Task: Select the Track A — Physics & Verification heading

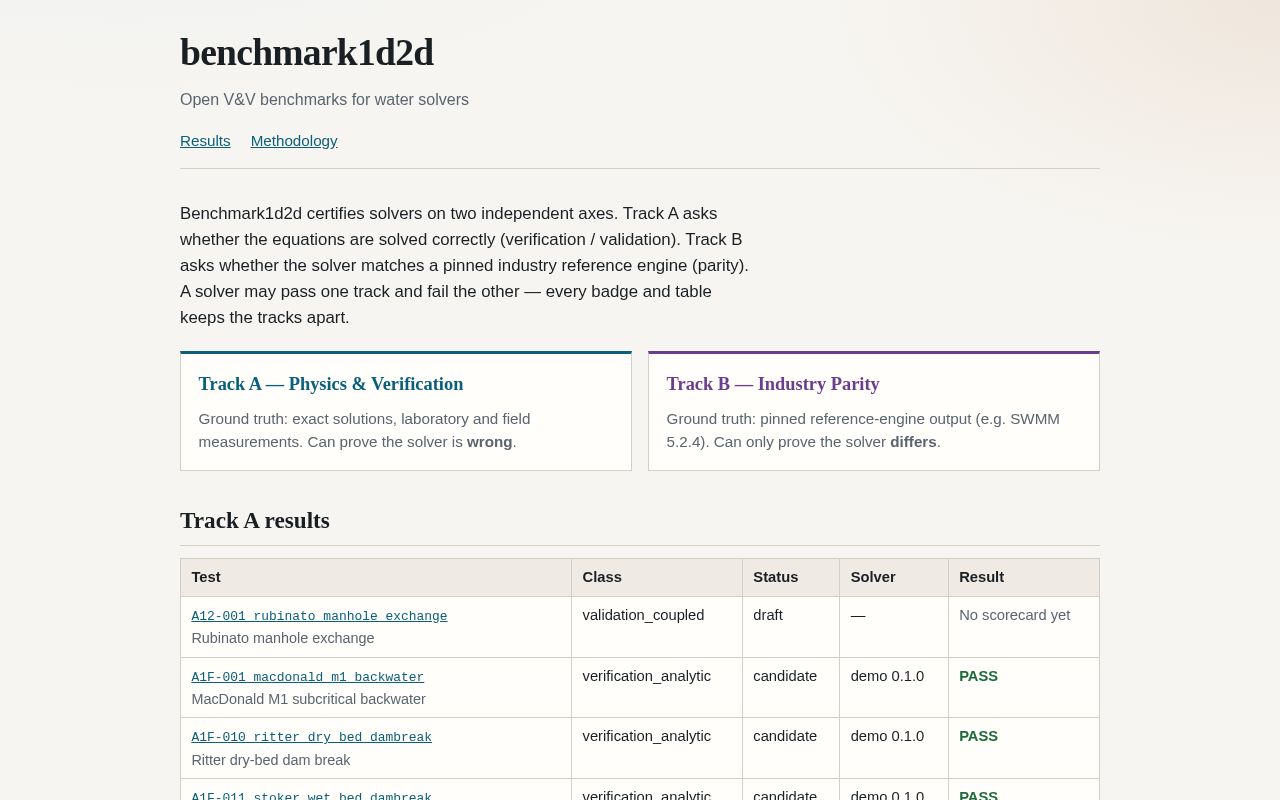Action: pyautogui.click(x=331, y=384)
